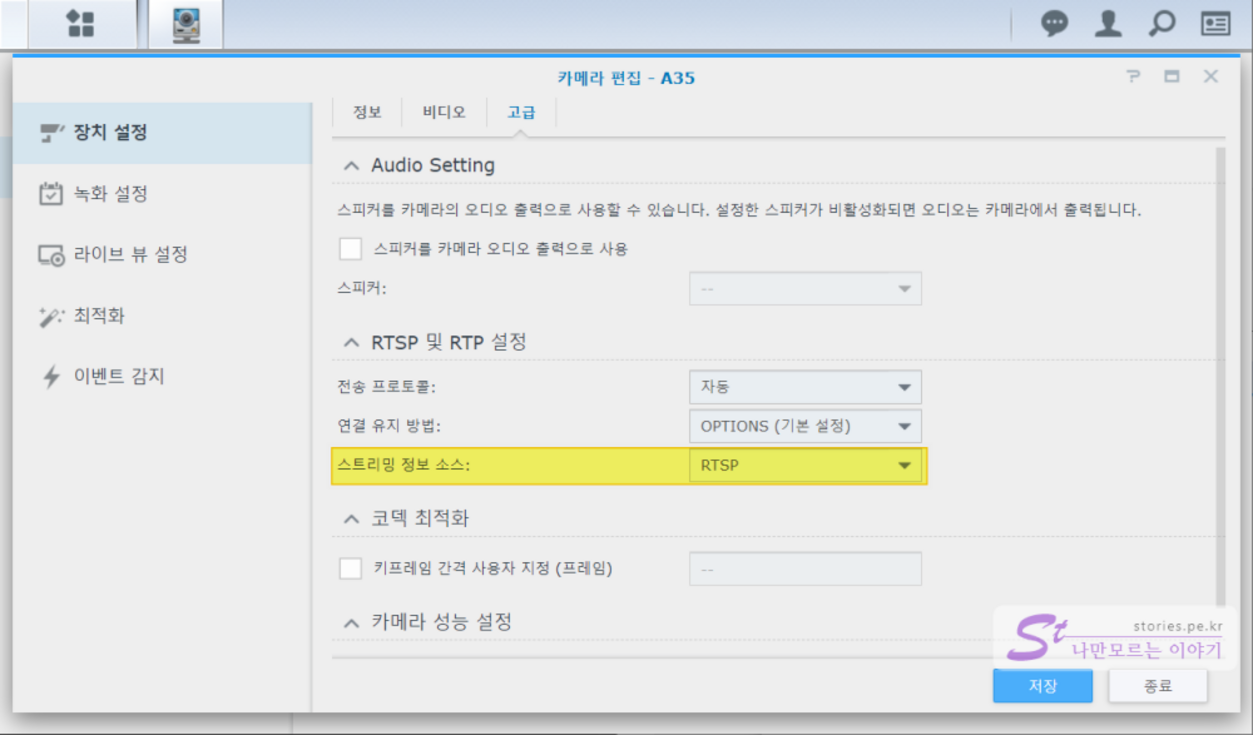The image size is (1253, 735).
Task: Enable 스피커를 카메라 오디오 출력으로 사용 checkbox
Action: [x=350, y=249]
